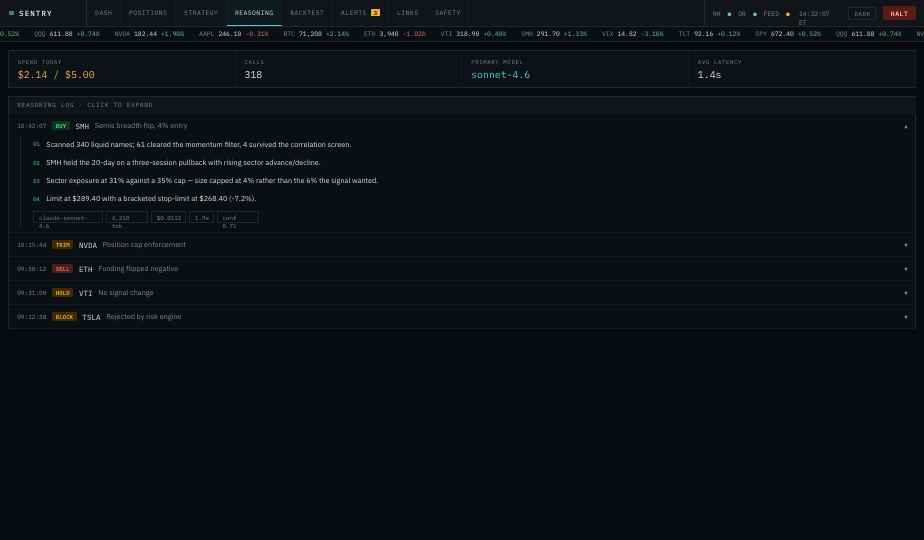Click the TRIM badge on NVDA row

point(62,245)
